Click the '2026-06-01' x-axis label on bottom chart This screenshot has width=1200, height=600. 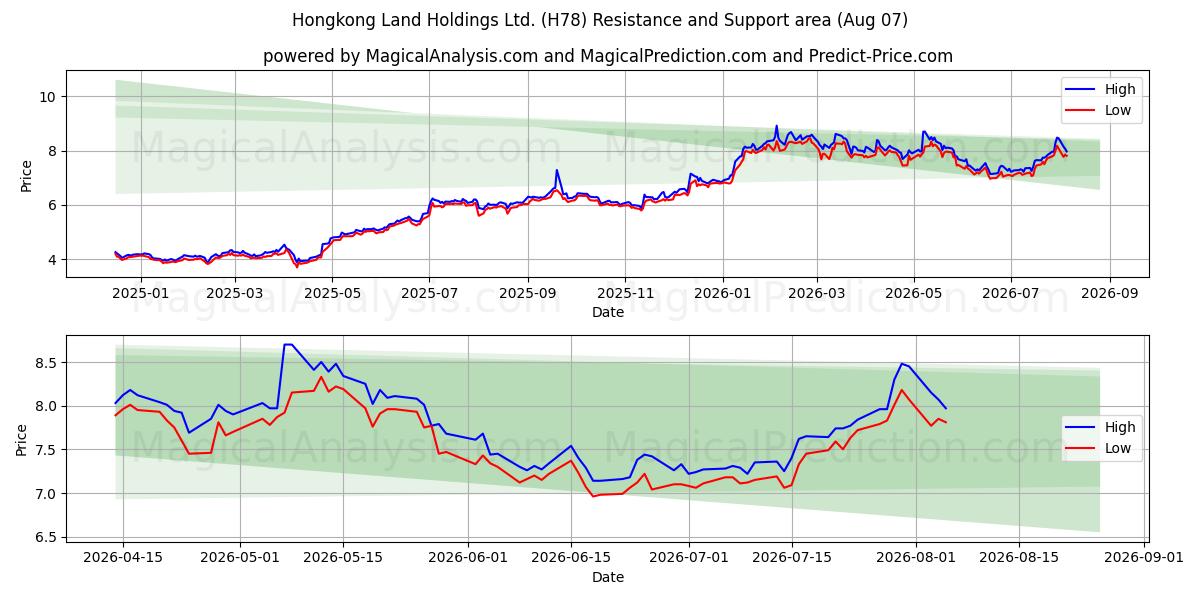click(468, 558)
